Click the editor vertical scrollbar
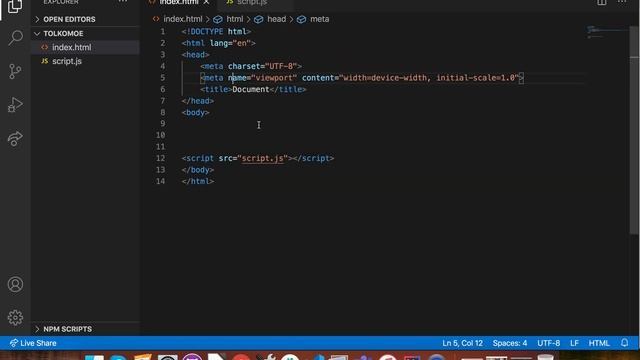The image size is (640, 360). click(x=634, y=131)
